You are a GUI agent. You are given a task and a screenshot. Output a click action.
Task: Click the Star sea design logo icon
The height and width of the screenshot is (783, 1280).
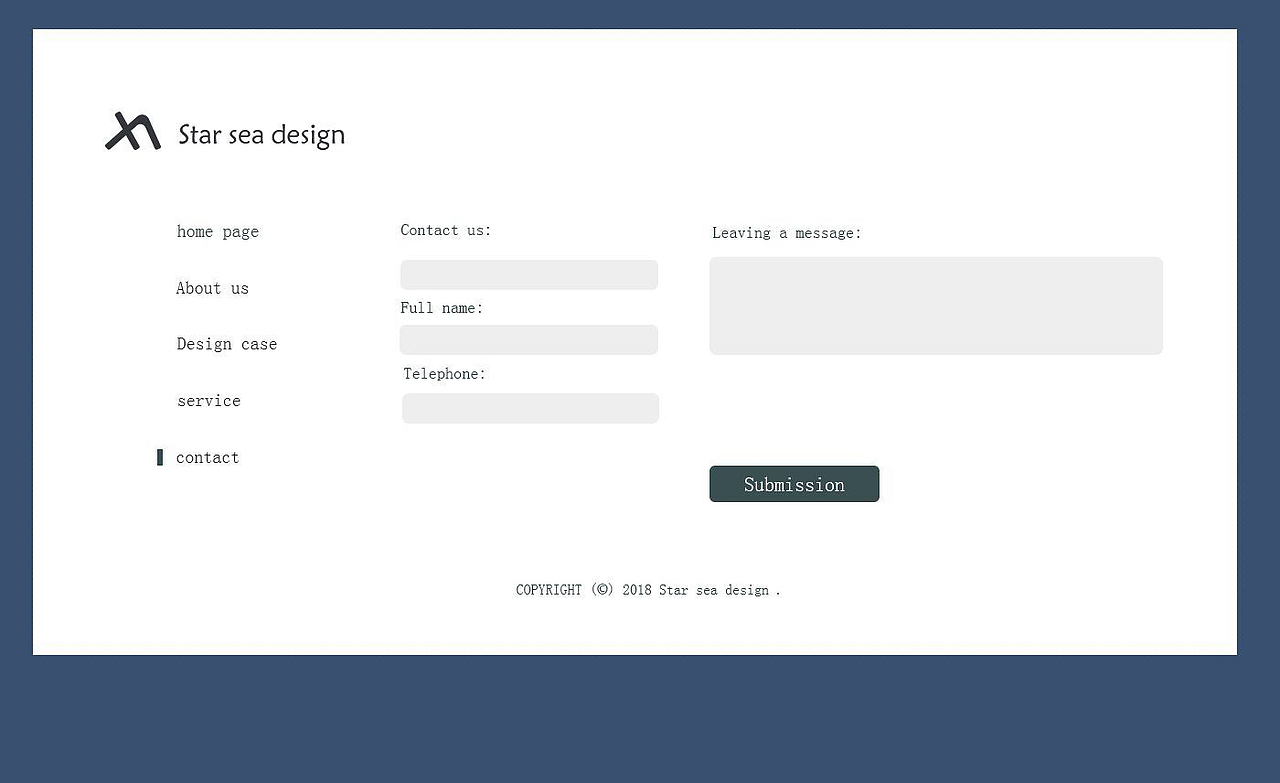pyautogui.click(x=133, y=131)
